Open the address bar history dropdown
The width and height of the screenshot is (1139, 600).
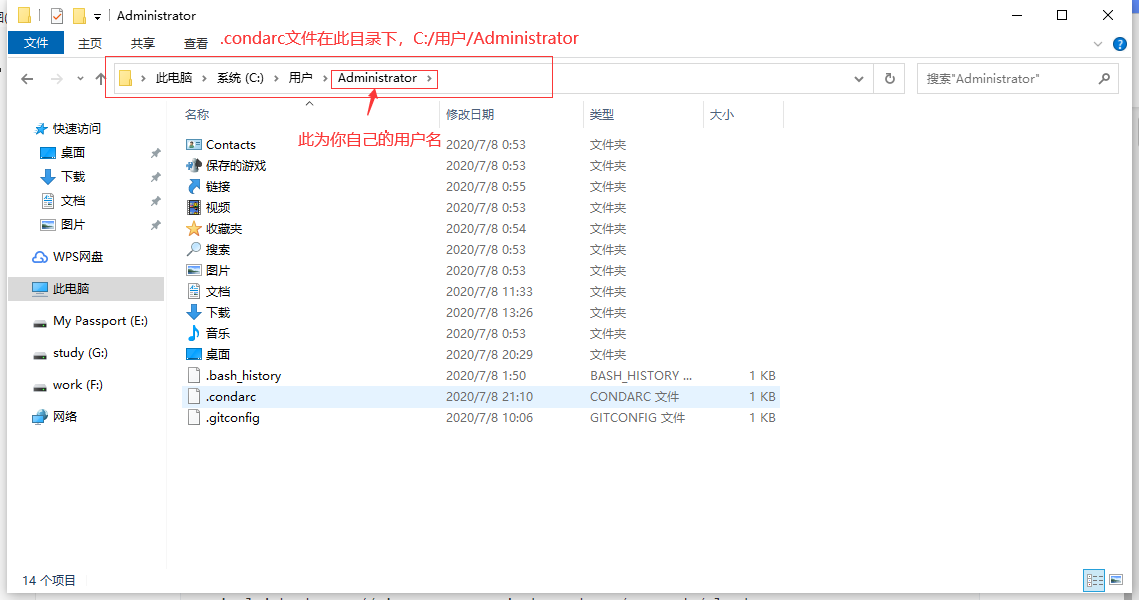pyautogui.click(x=858, y=78)
